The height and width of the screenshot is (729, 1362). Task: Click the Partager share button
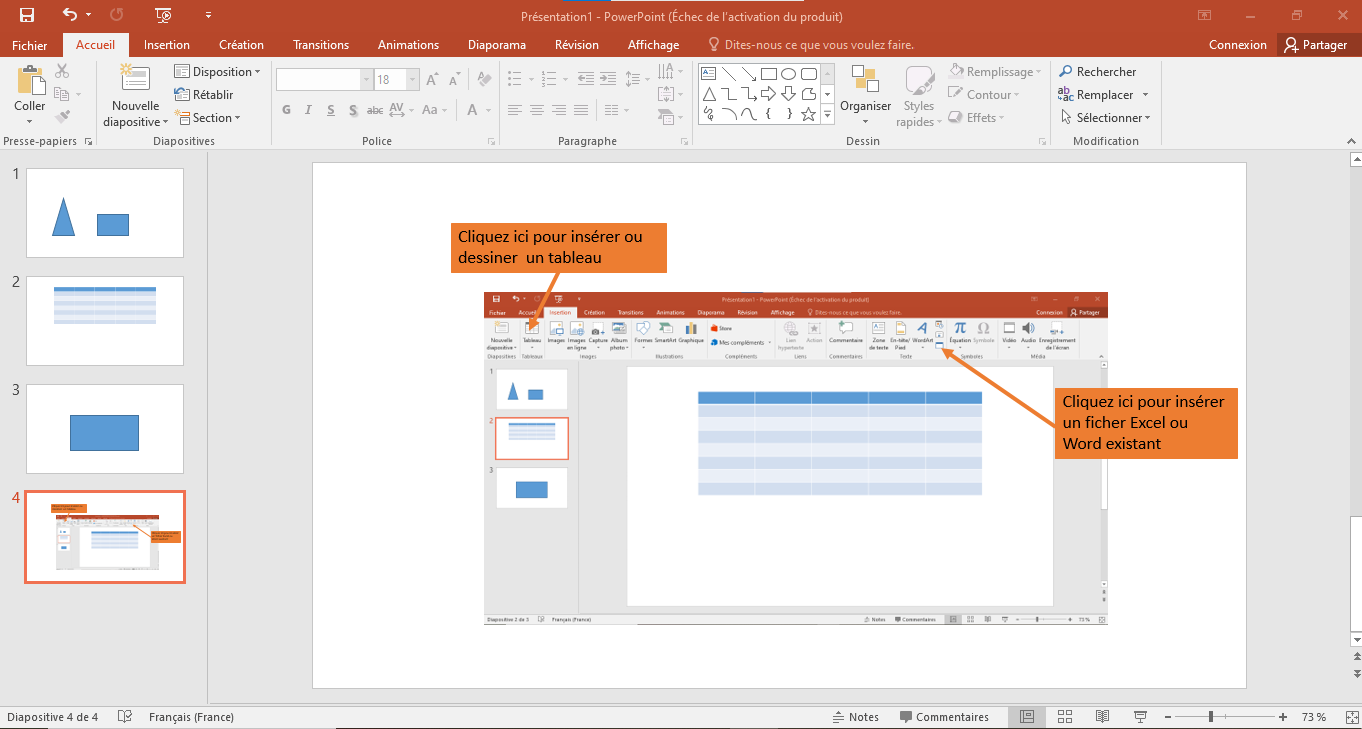pyautogui.click(x=1316, y=45)
